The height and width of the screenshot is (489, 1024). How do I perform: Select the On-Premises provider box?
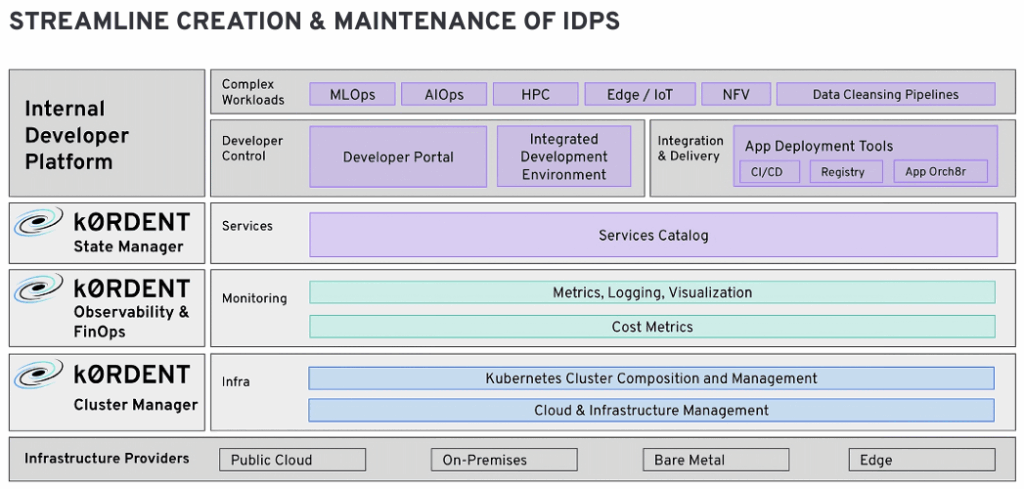[504, 460]
